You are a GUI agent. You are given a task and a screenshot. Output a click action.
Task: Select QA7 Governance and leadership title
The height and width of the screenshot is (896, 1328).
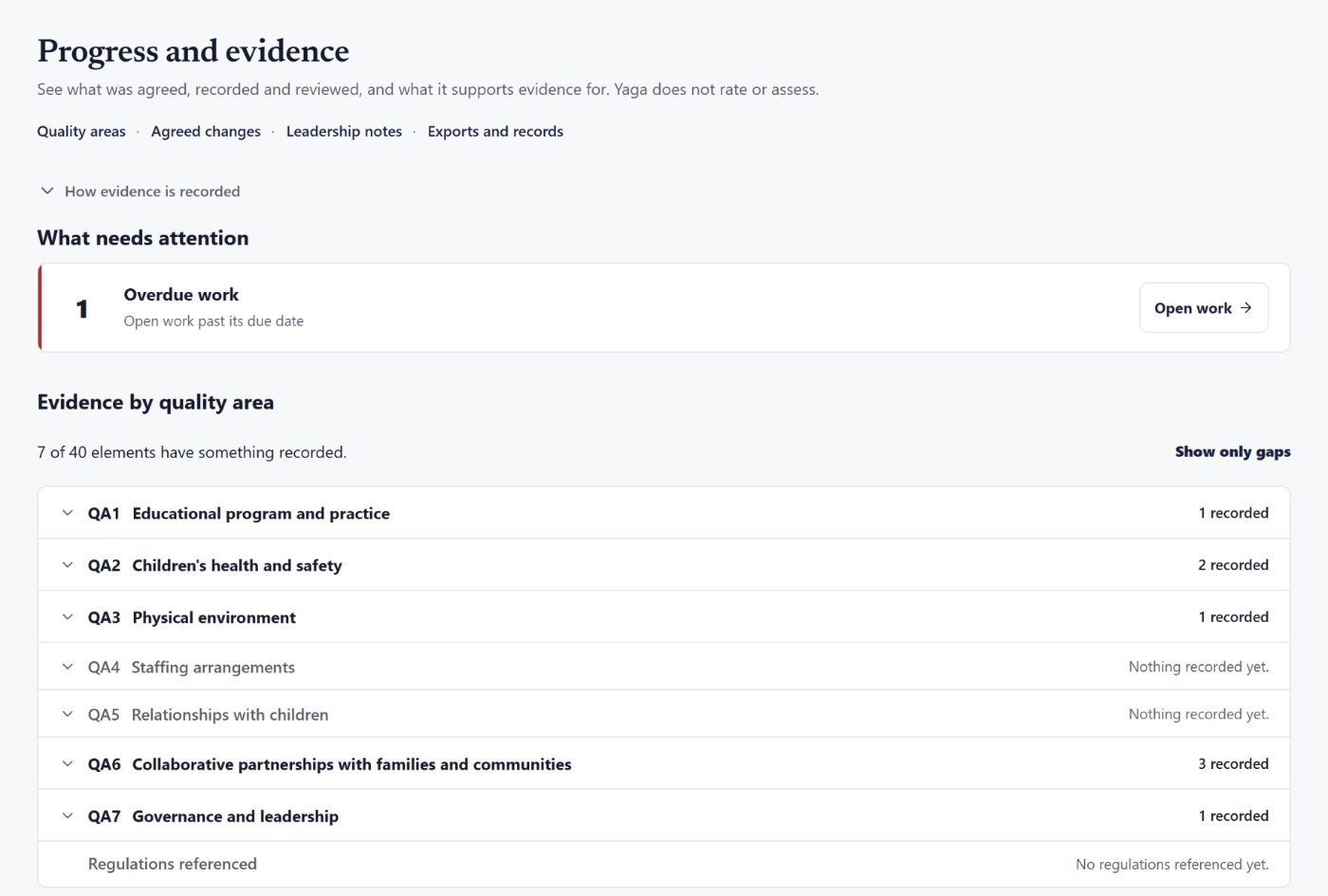coord(235,815)
